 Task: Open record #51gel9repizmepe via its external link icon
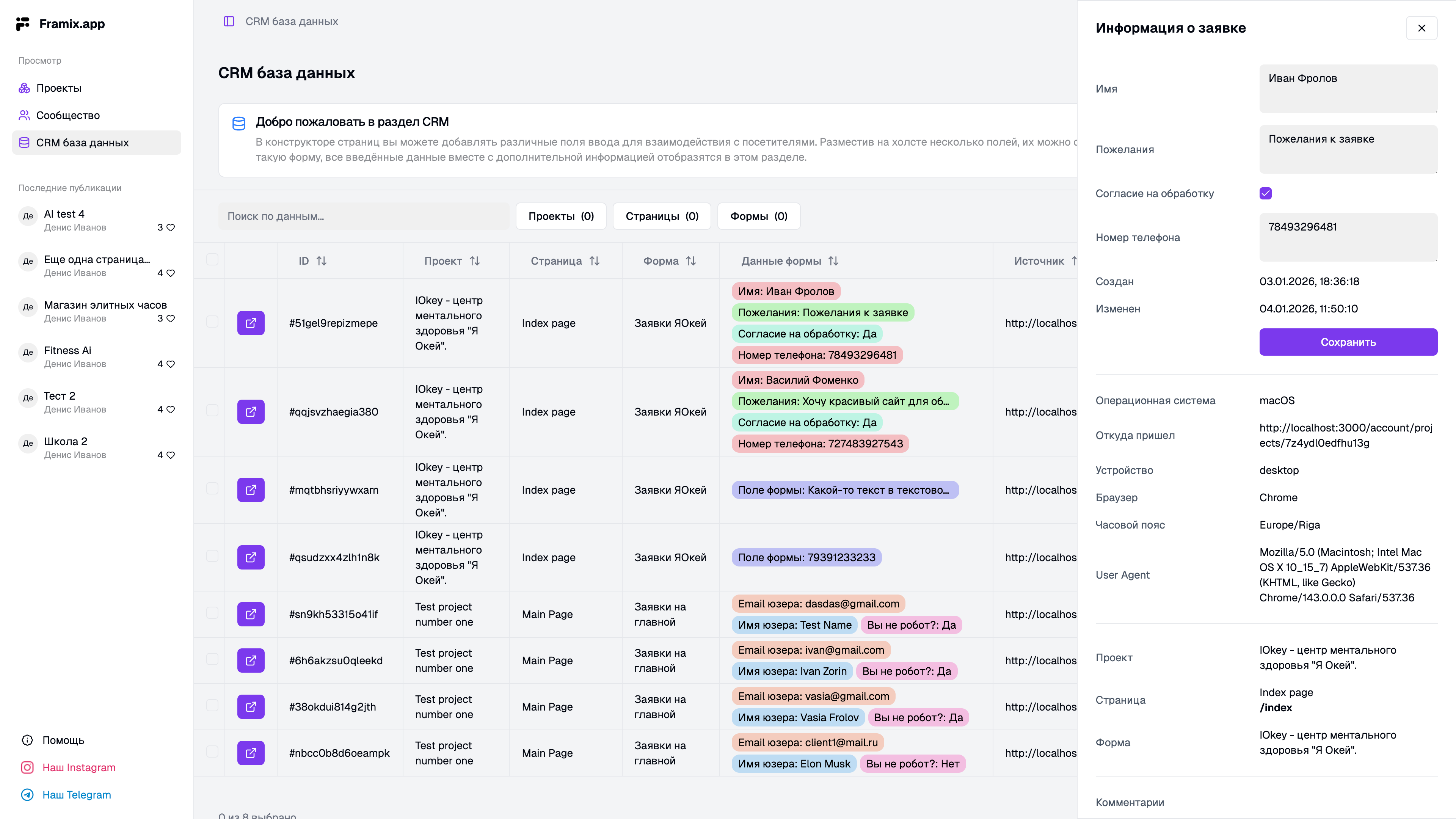click(x=250, y=323)
